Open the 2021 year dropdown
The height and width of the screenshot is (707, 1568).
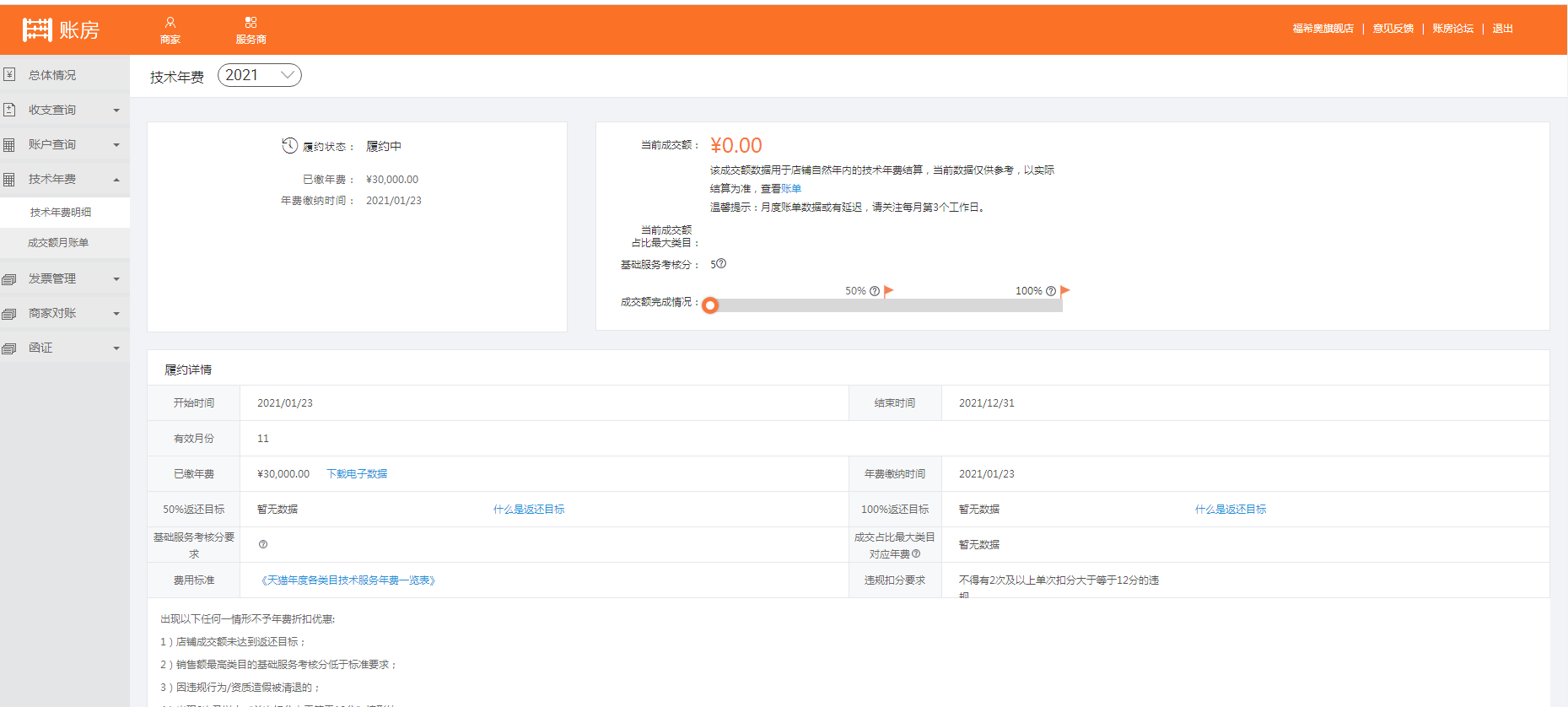(x=260, y=75)
